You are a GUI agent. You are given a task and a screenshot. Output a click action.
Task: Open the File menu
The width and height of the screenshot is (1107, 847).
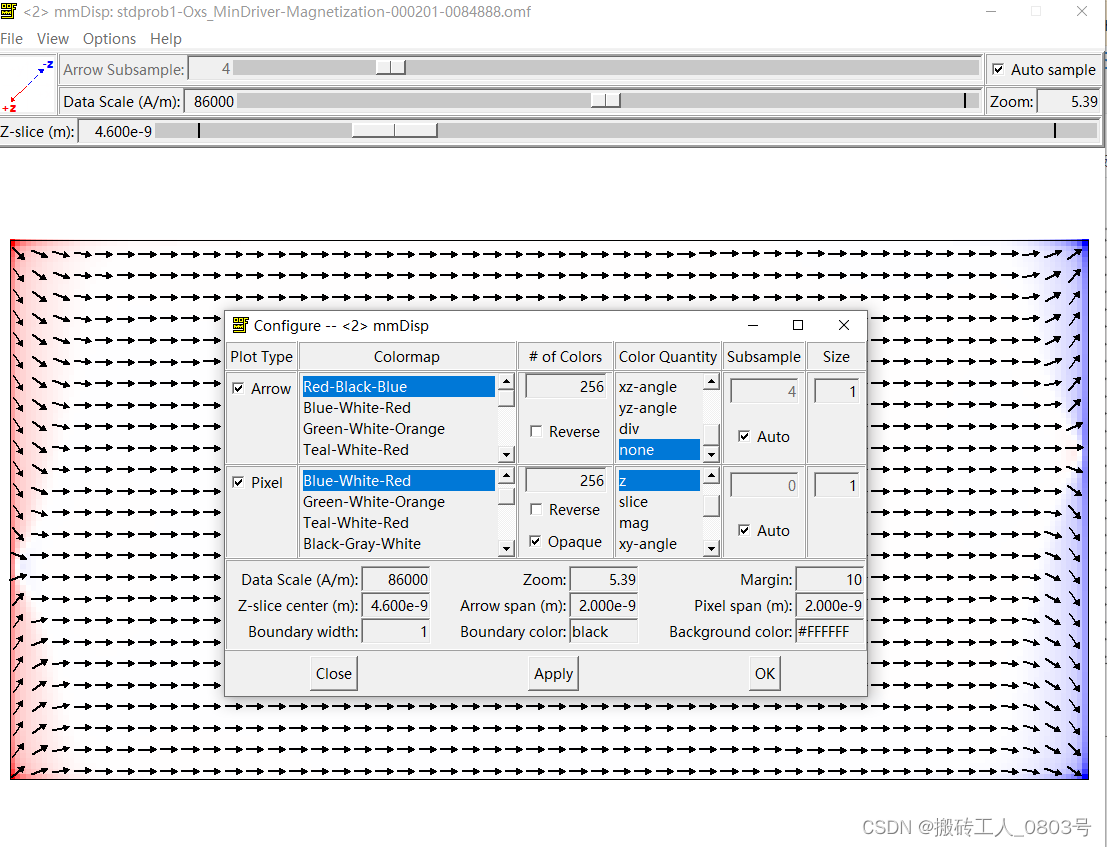pyautogui.click(x=11, y=39)
